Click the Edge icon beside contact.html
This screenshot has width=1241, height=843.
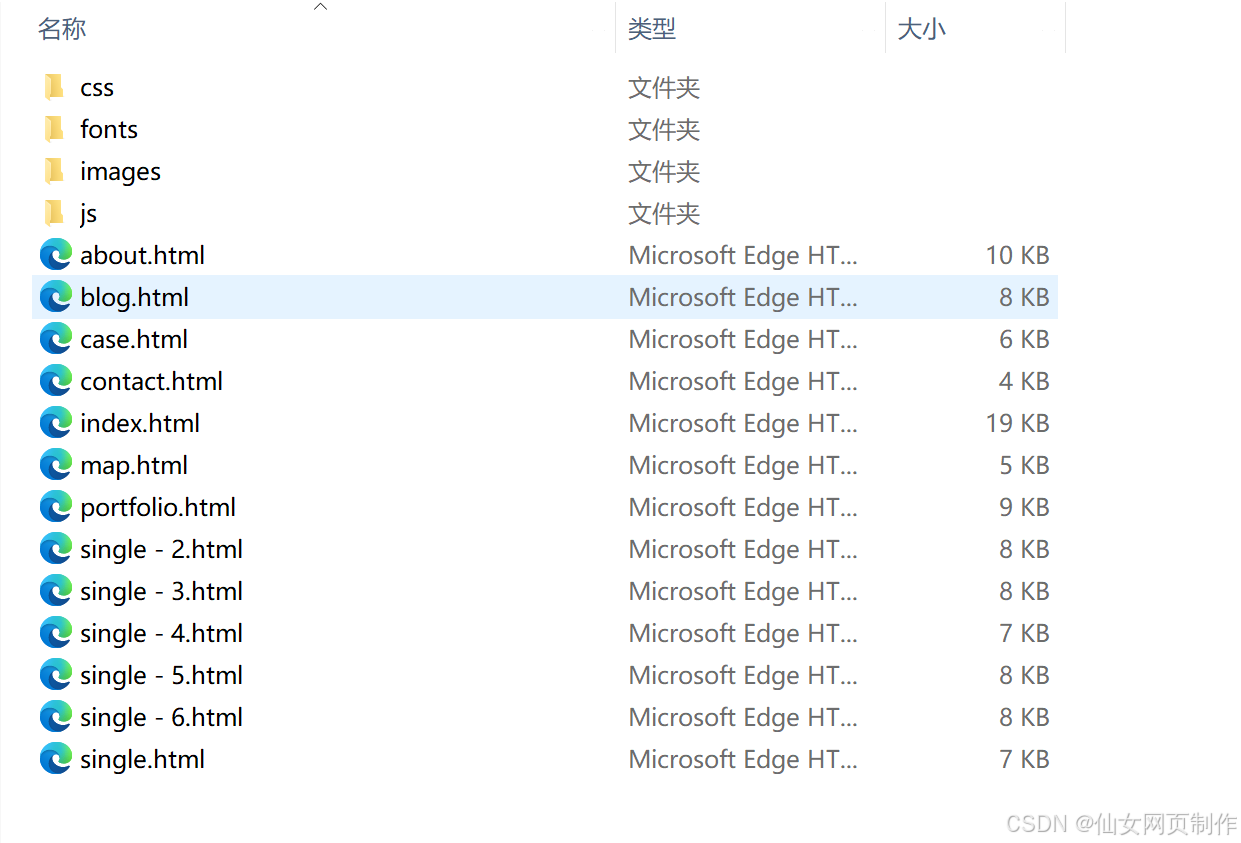[55, 380]
